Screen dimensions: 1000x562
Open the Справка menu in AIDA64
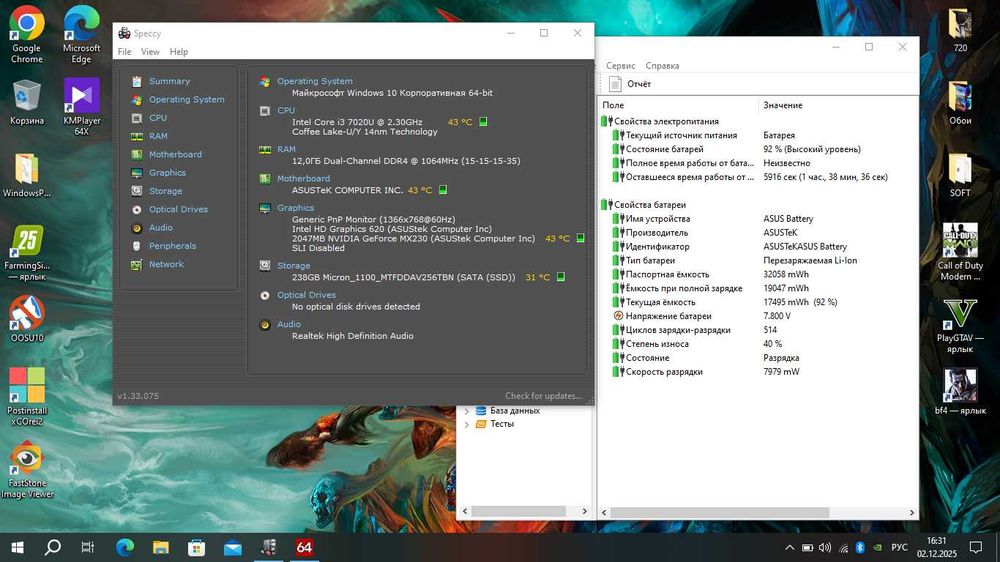click(662, 66)
